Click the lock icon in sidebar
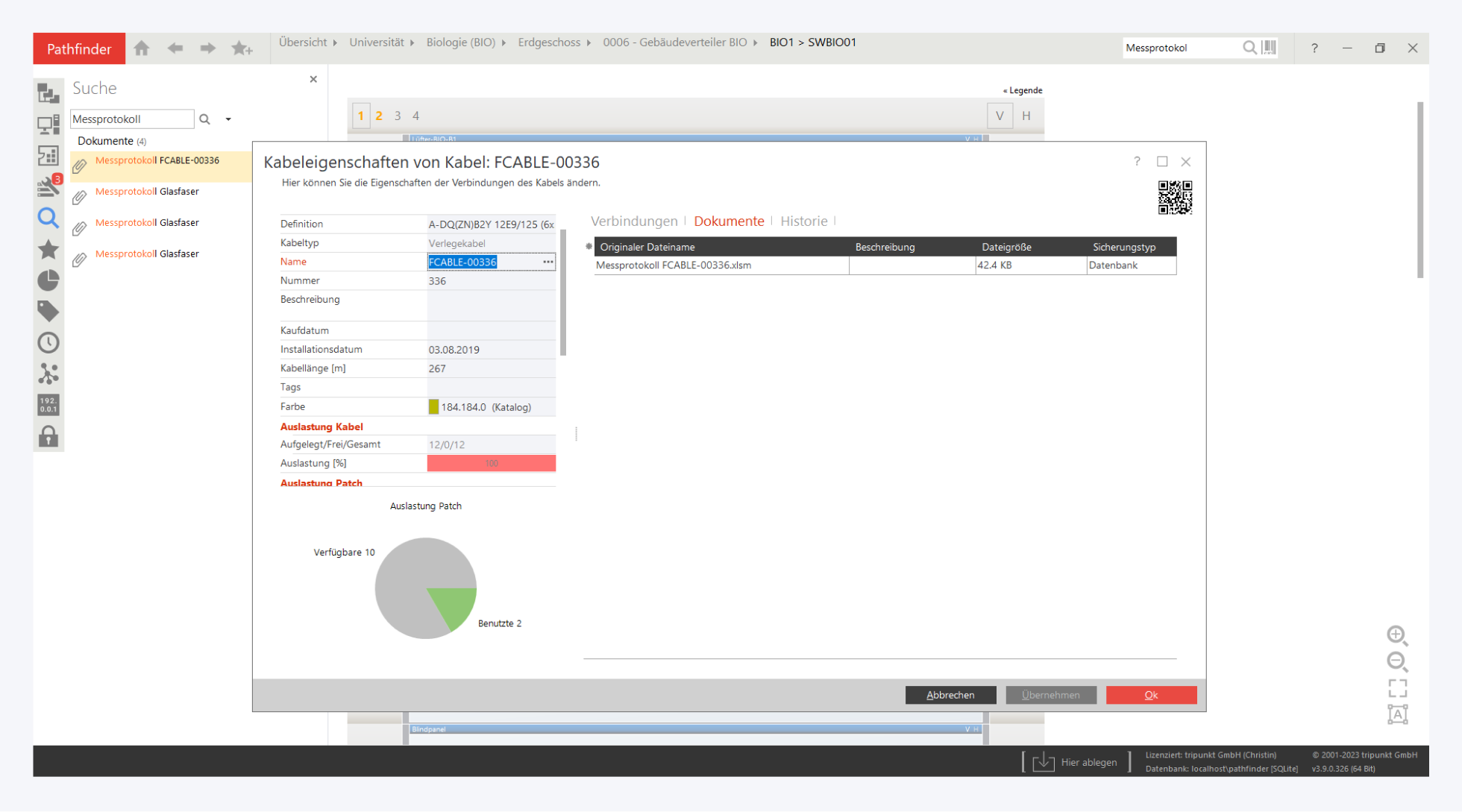 (x=48, y=436)
